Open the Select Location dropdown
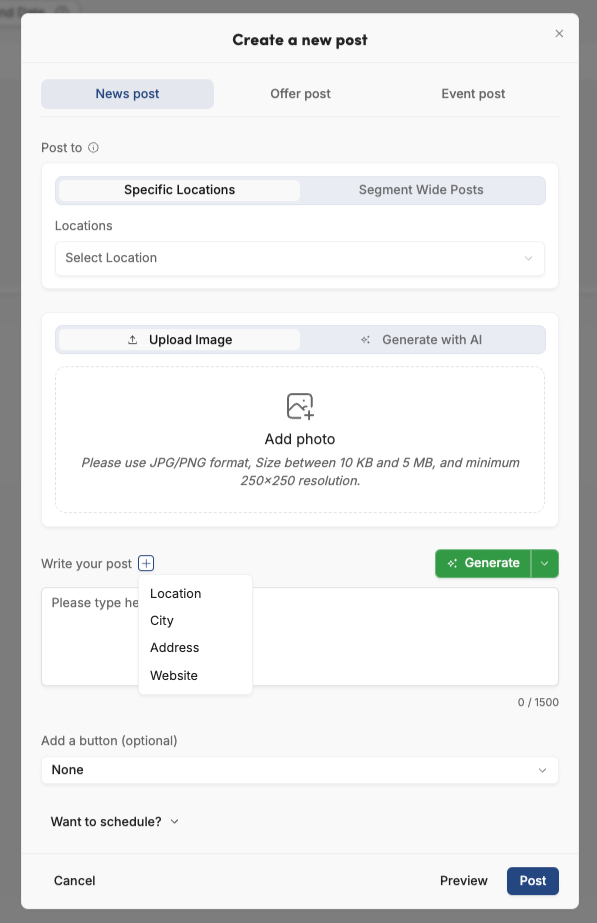 tap(300, 258)
